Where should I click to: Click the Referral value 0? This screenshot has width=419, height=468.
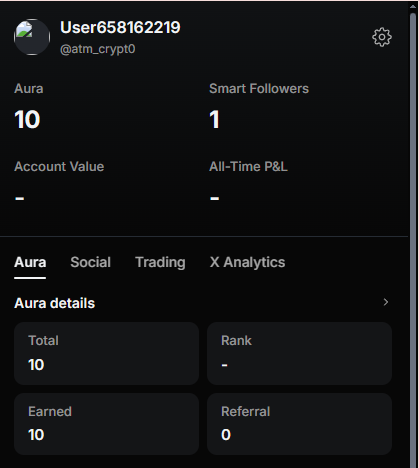coord(226,435)
